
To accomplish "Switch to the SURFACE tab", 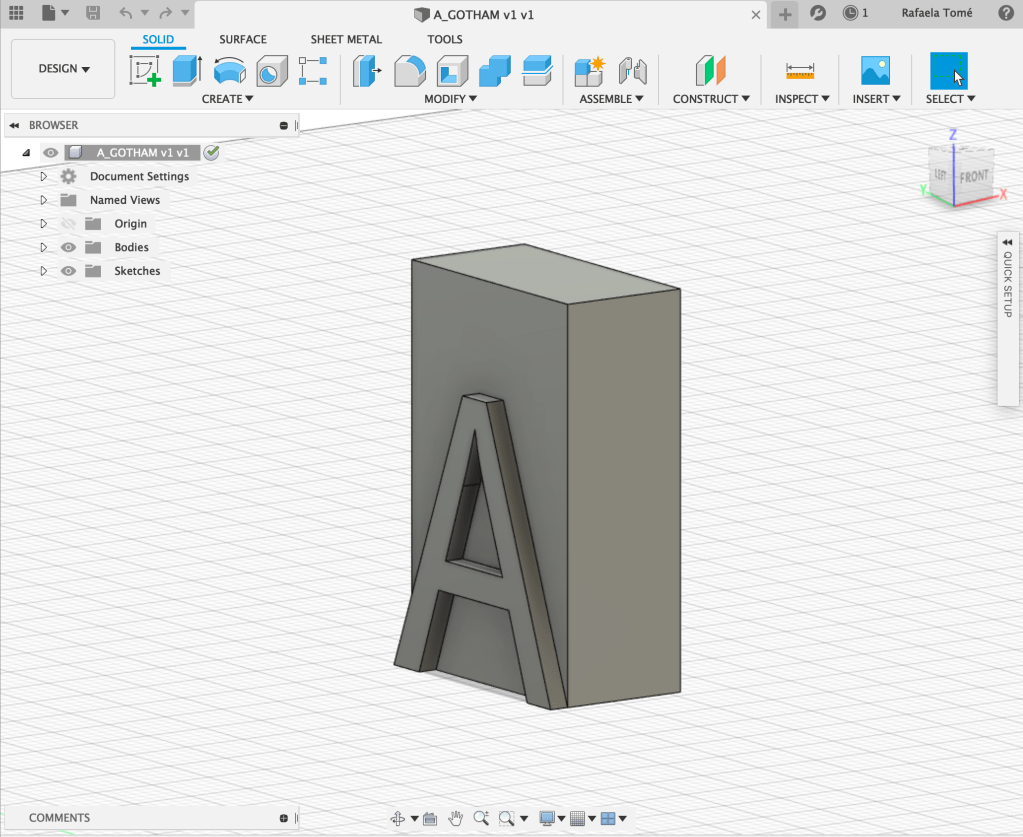I will point(243,40).
